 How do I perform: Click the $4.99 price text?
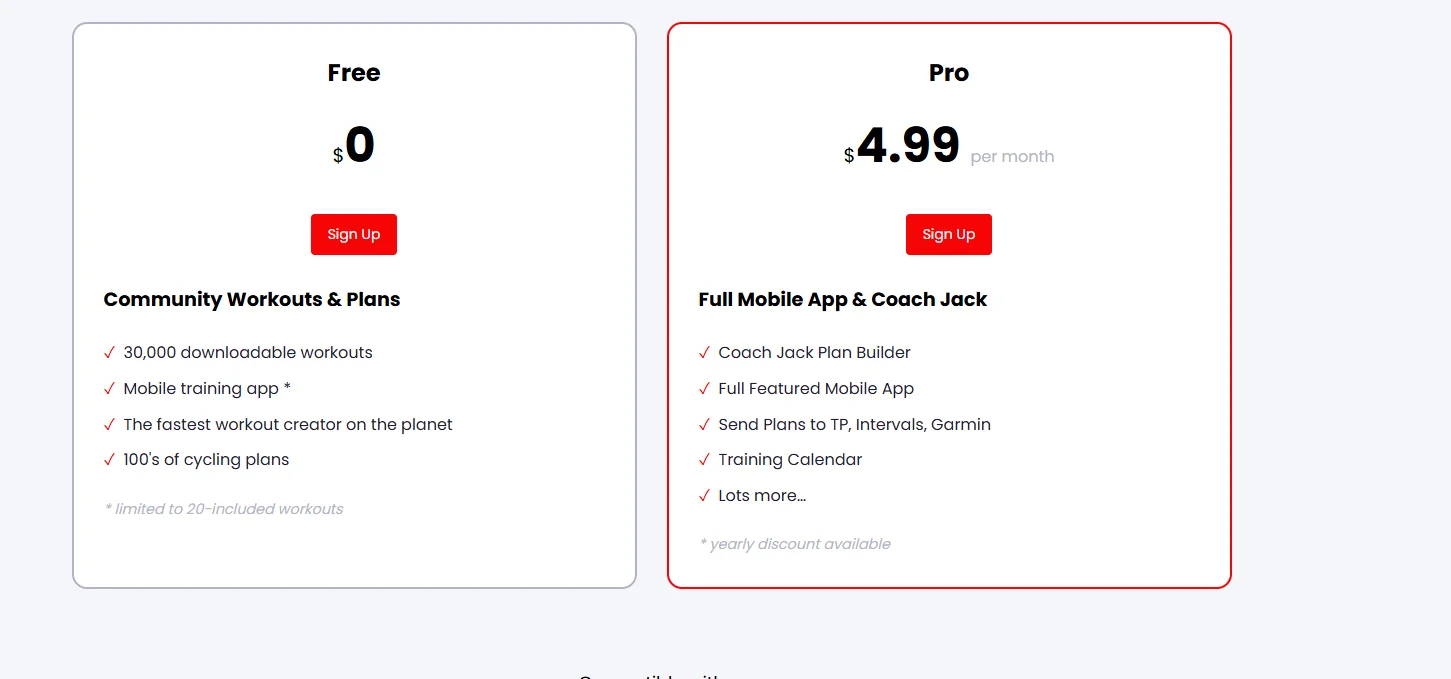click(906, 146)
